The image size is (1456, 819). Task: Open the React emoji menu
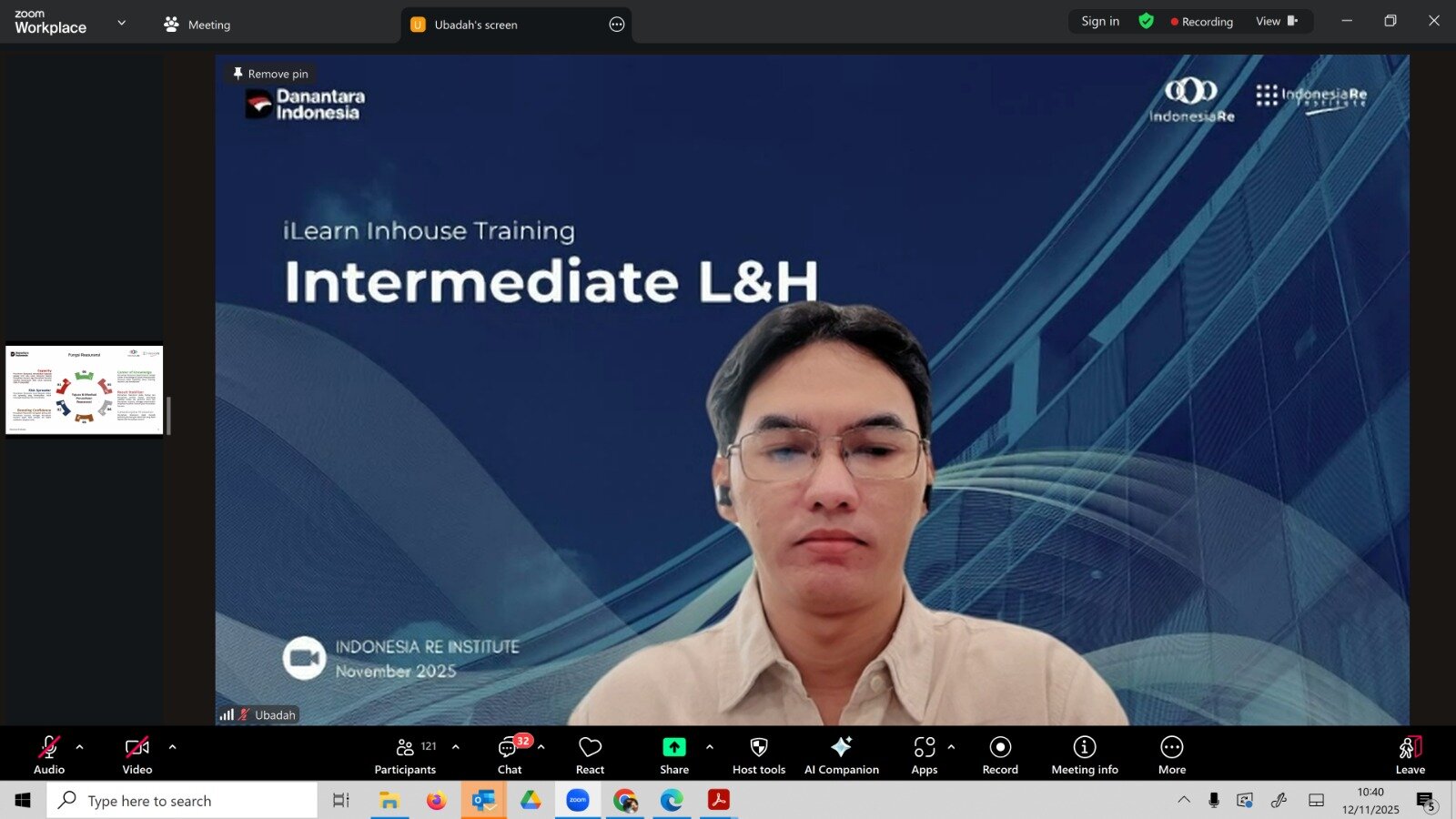tap(590, 755)
